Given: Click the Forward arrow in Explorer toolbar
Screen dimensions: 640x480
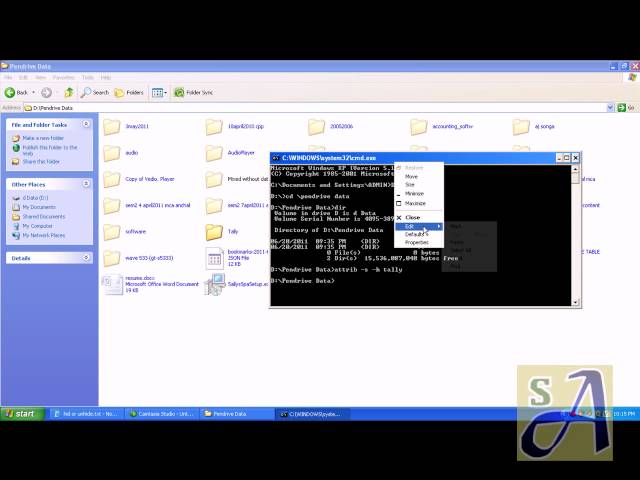Looking at the screenshot, I should click(47, 93).
